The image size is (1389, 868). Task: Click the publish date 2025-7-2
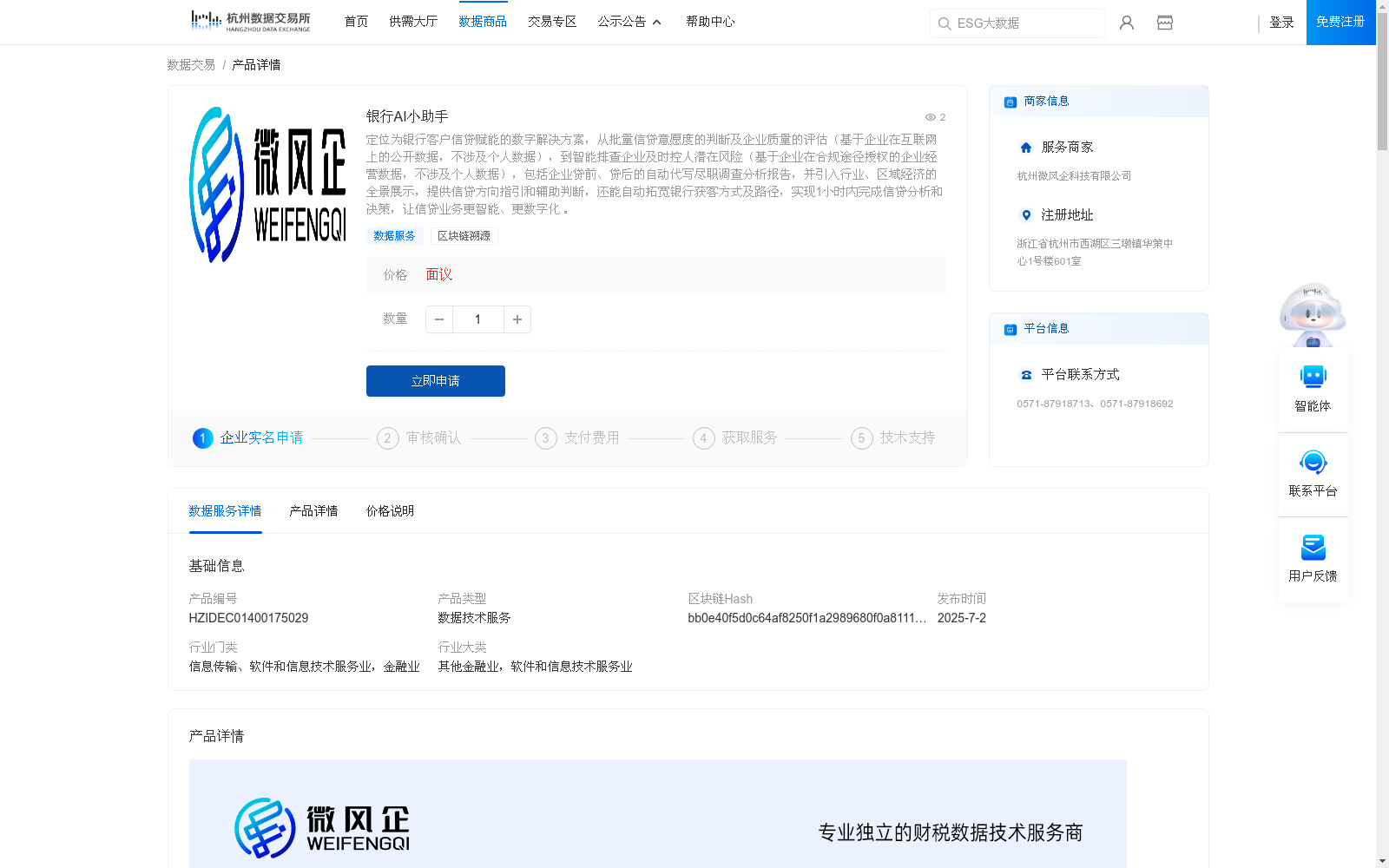tap(962, 618)
